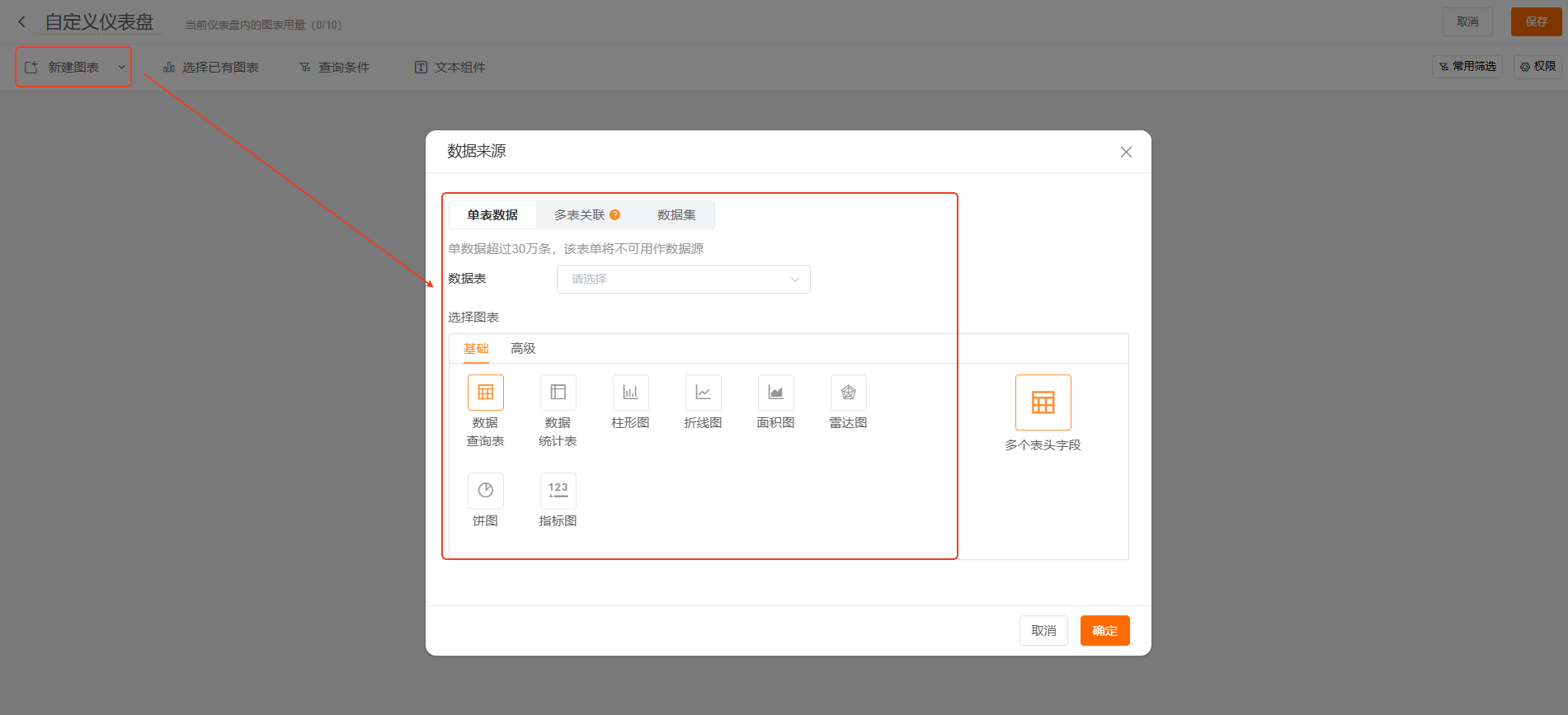1568x715 pixels.
Task: Expand the 新建图表 dropdown arrow
Action: pos(121,68)
